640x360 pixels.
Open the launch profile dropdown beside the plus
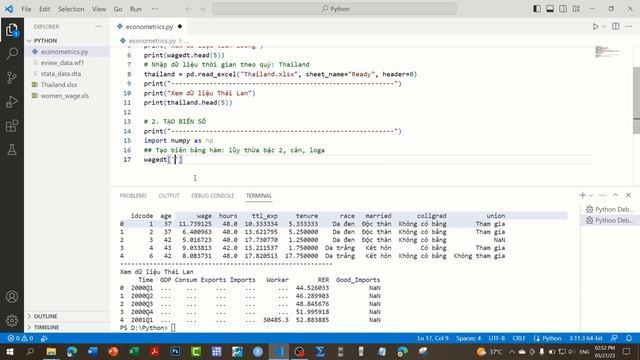[591, 196]
